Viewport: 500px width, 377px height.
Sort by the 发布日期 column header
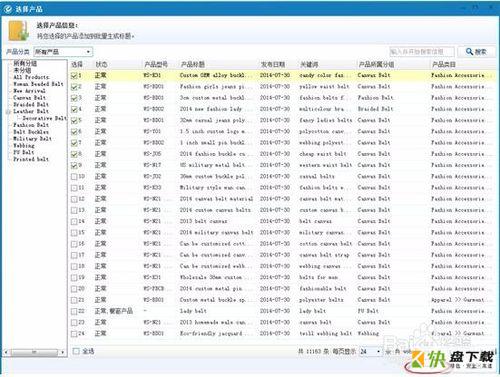tap(273, 64)
